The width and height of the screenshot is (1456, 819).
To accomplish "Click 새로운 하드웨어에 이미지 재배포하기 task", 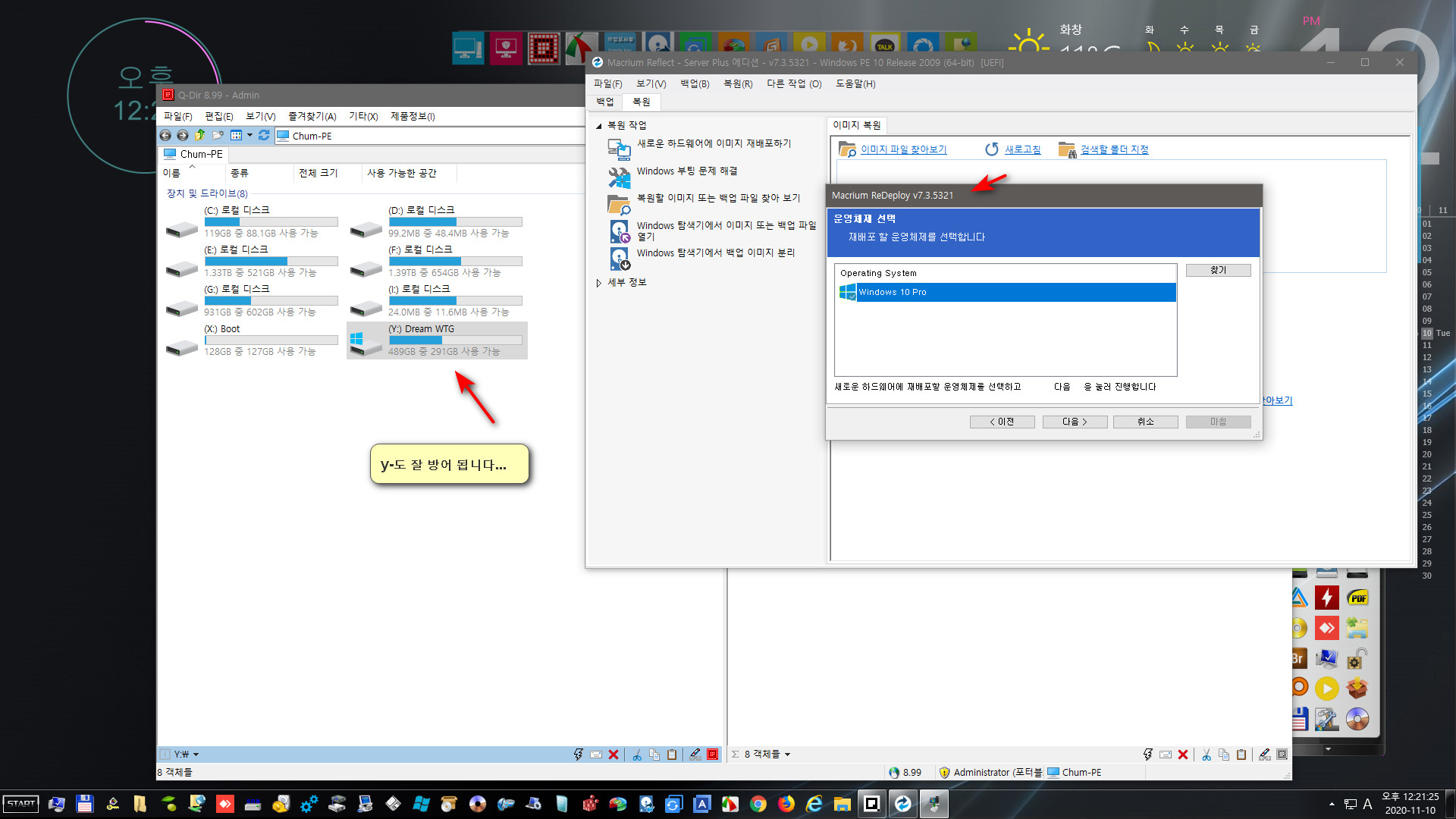I will pos(714,143).
